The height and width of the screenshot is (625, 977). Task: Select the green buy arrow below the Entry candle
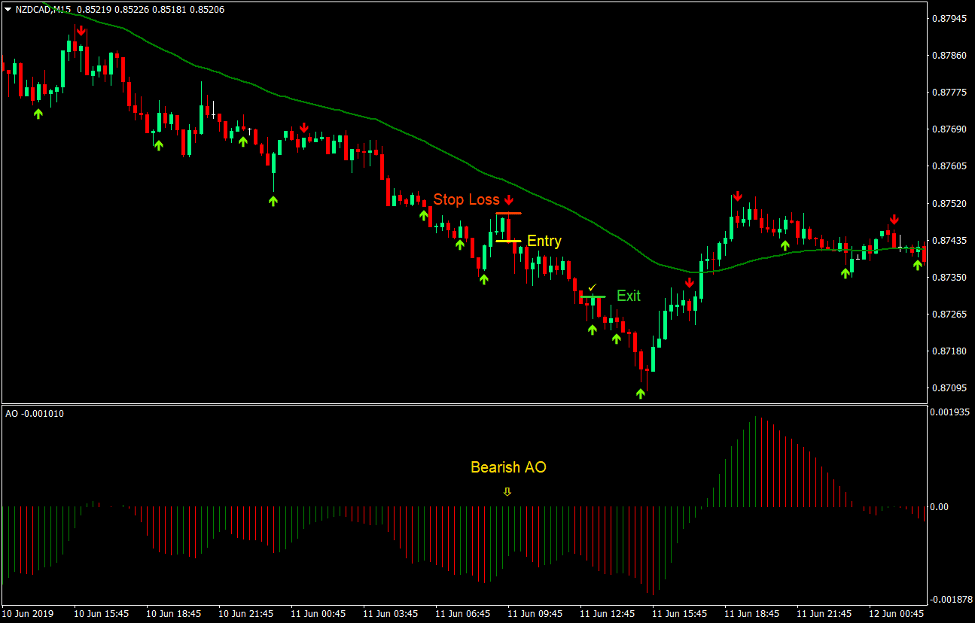tap(485, 281)
